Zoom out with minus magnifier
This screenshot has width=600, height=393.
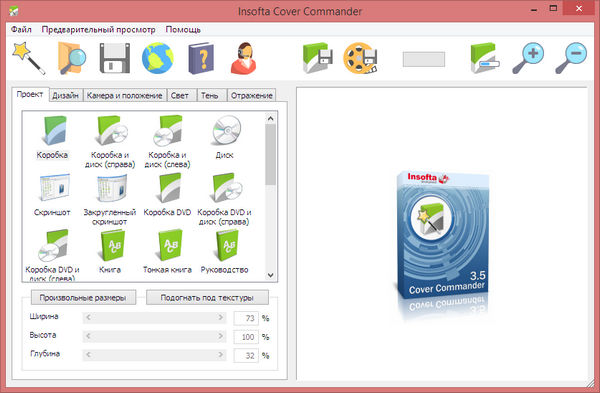(x=571, y=58)
